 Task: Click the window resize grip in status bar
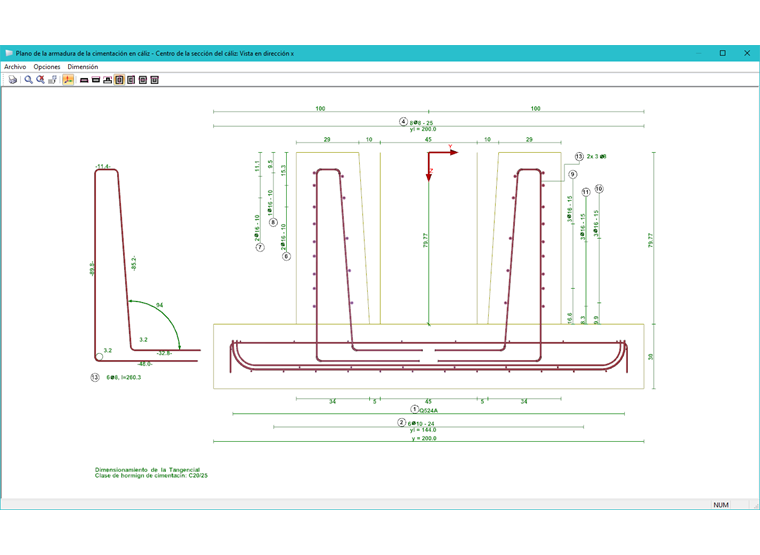click(x=756, y=505)
